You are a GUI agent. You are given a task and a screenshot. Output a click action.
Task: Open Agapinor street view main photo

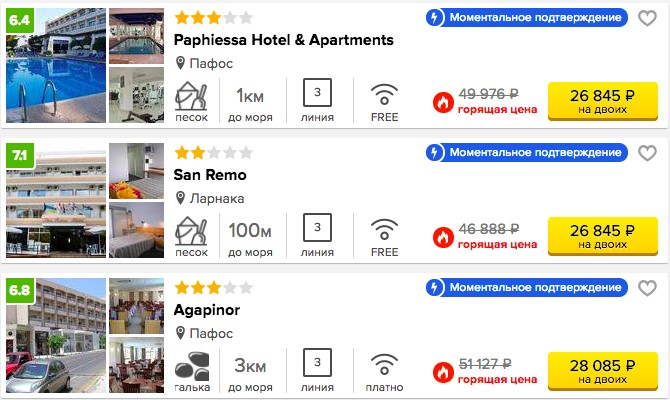coord(56,335)
